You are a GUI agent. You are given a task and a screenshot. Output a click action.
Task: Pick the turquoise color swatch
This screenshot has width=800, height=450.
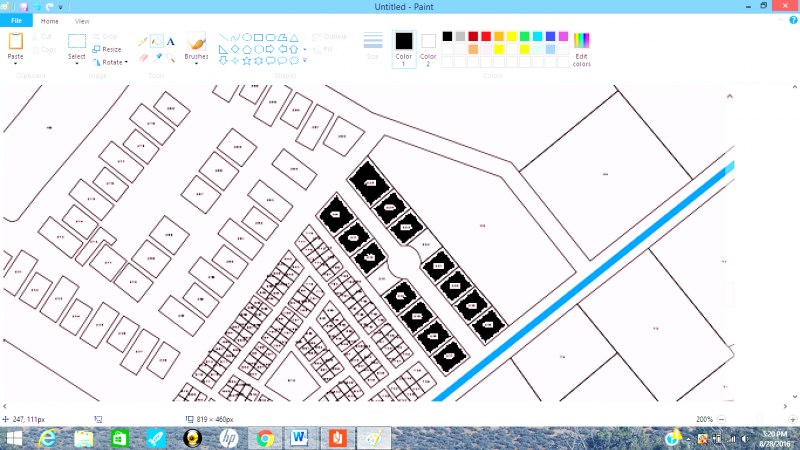click(x=537, y=36)
